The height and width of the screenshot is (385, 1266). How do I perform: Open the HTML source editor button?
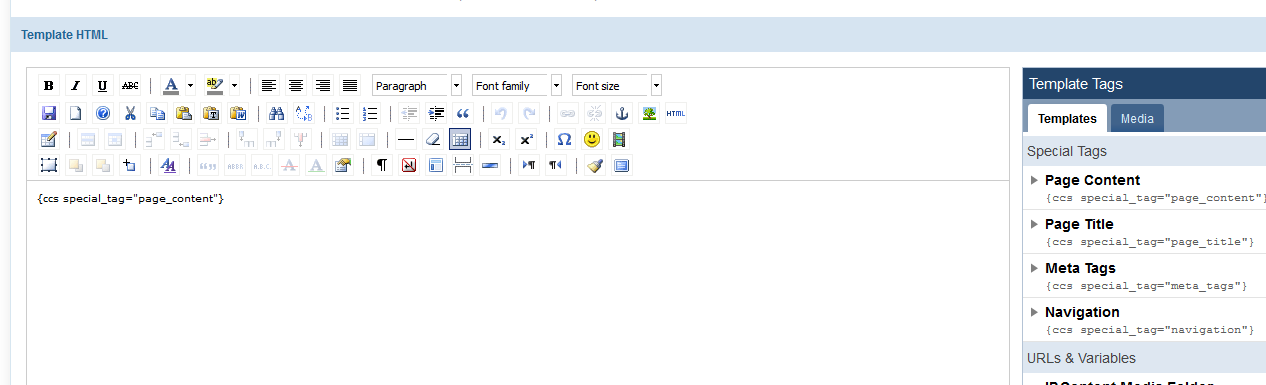pyautogui.click(x=676, y=113)
